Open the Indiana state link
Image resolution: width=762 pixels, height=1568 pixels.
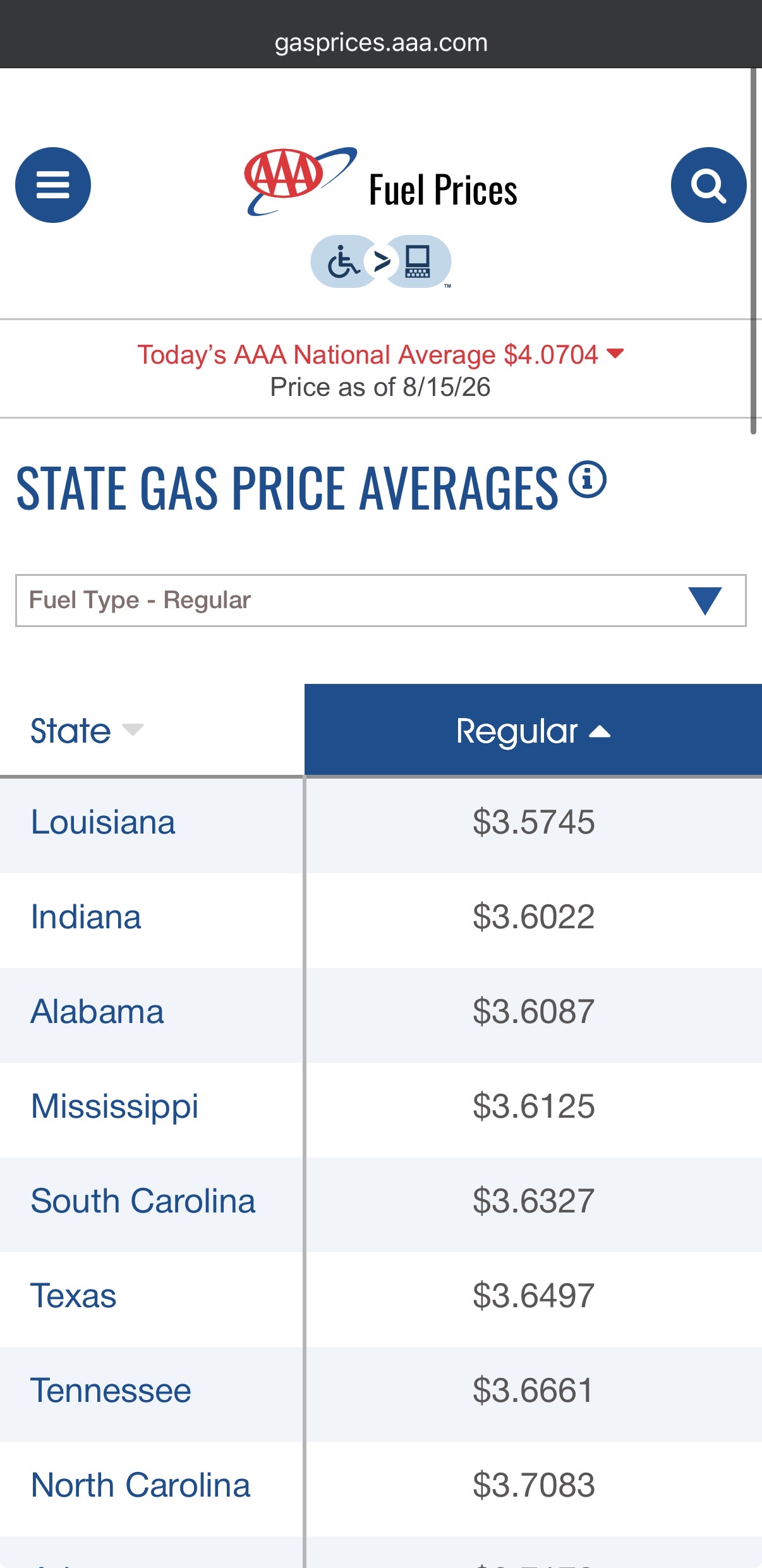(86, 917)
